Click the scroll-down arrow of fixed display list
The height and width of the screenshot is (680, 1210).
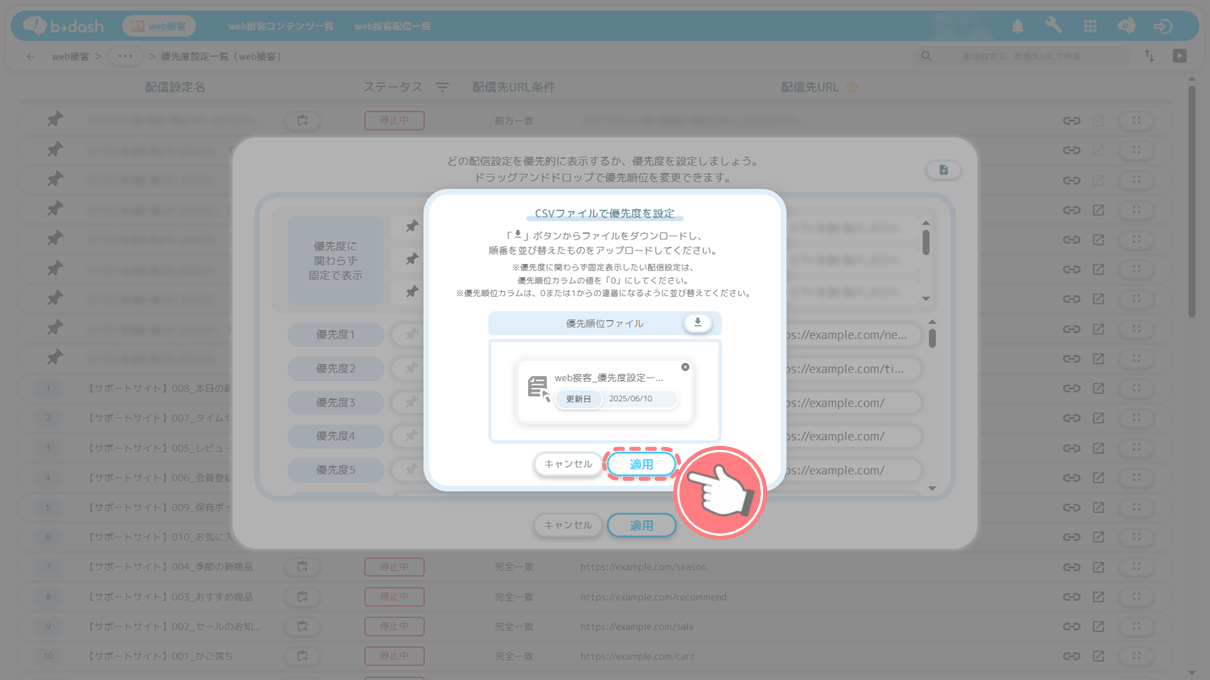926,299
